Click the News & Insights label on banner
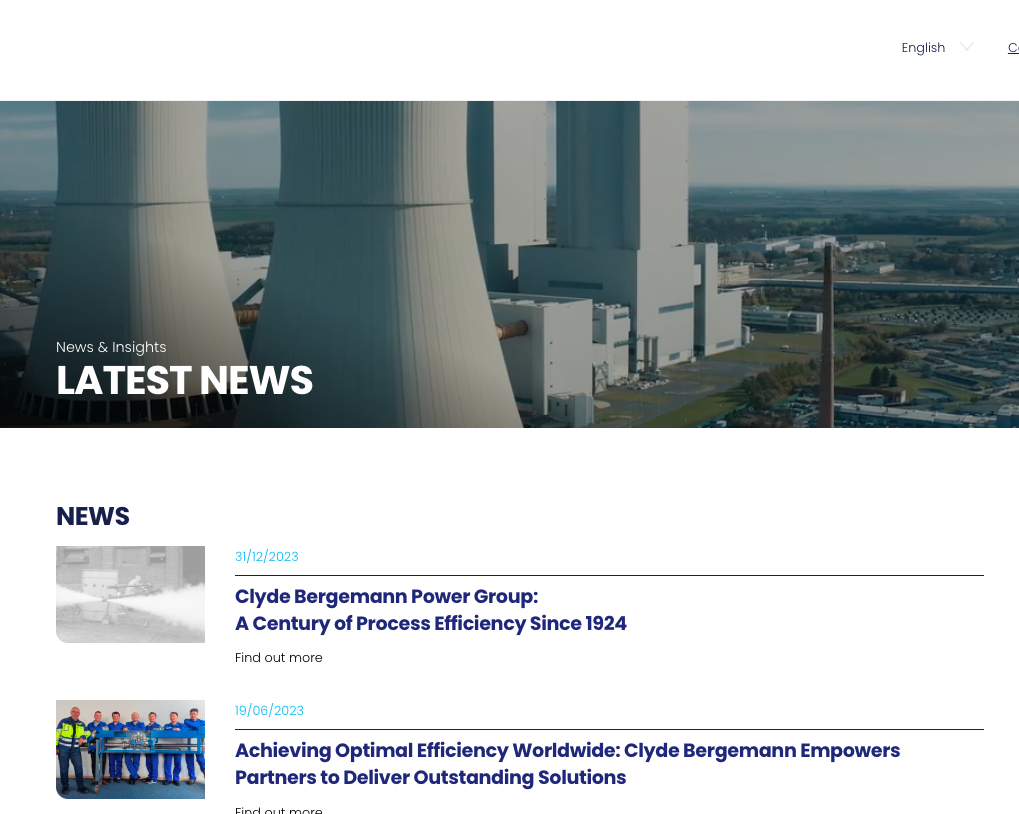 click(x=111, y=347)
